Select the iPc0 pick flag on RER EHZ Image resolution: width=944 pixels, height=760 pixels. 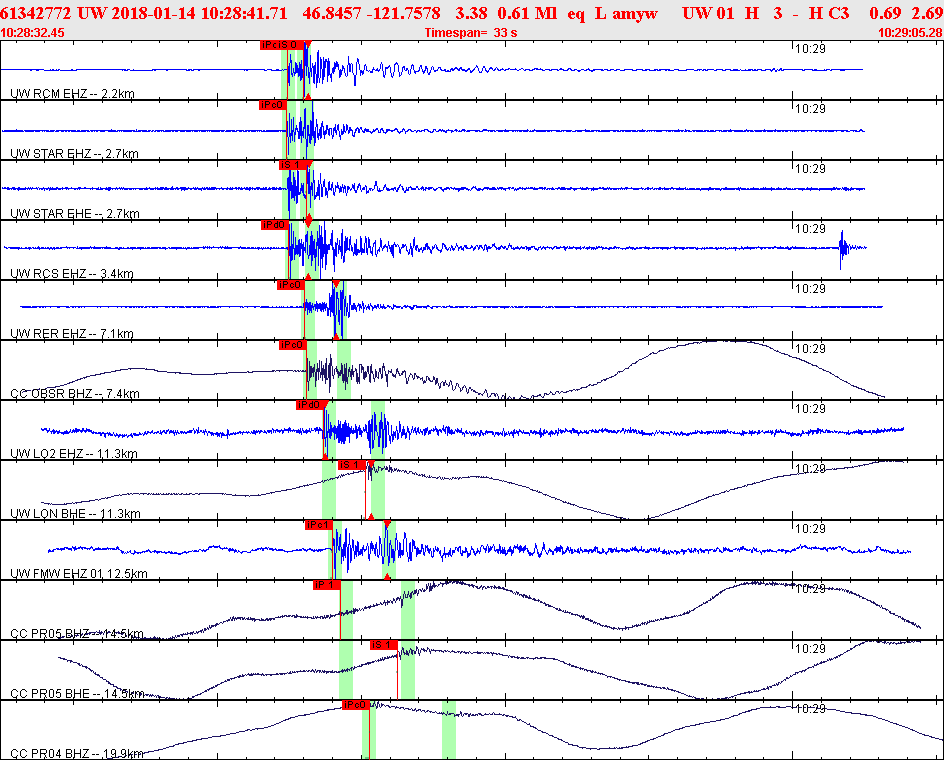pyautogui.click(x=289, y=284)
